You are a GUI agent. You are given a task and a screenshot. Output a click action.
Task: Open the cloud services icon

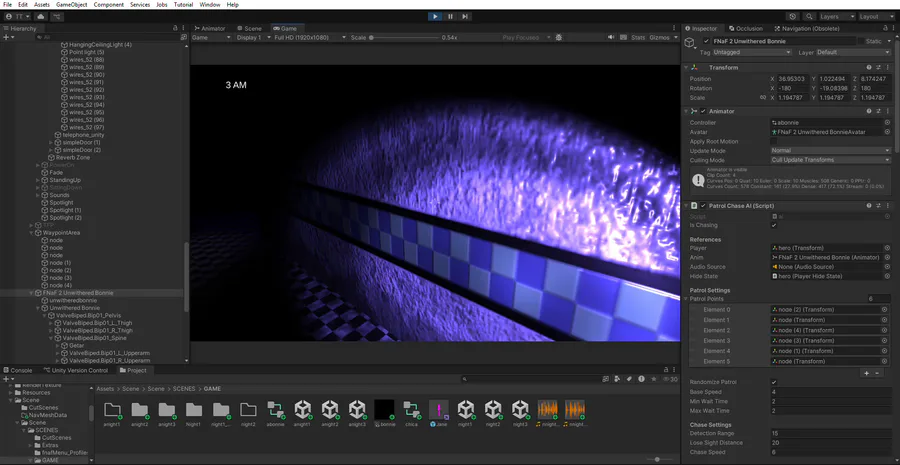point(41,17)
